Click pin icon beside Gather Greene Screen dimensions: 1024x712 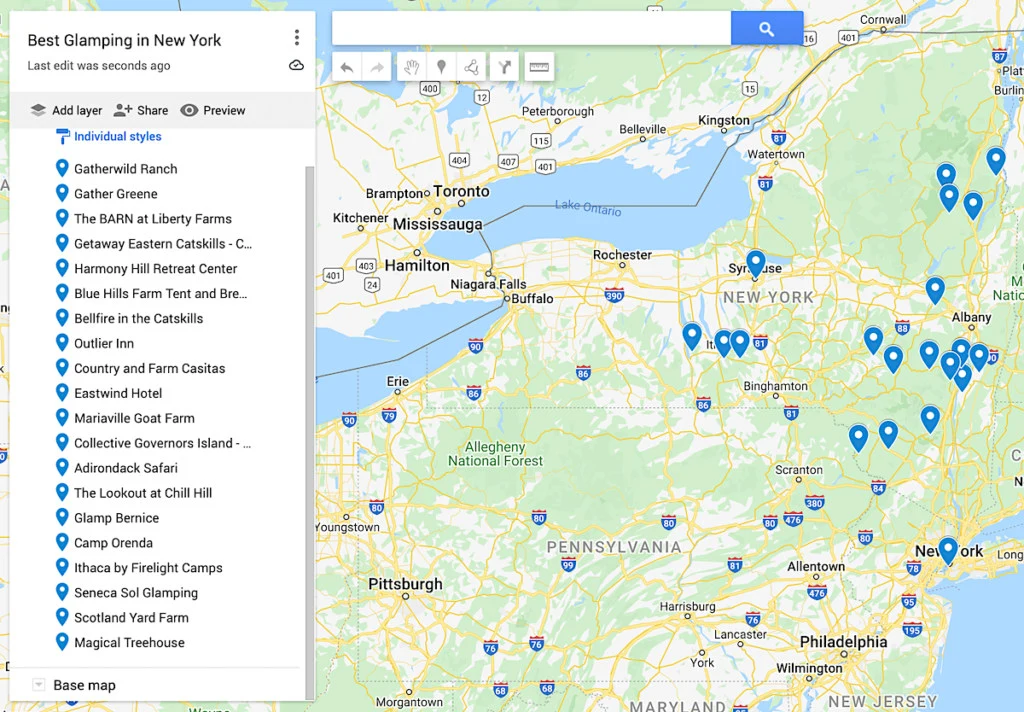[x=62, y=193]
